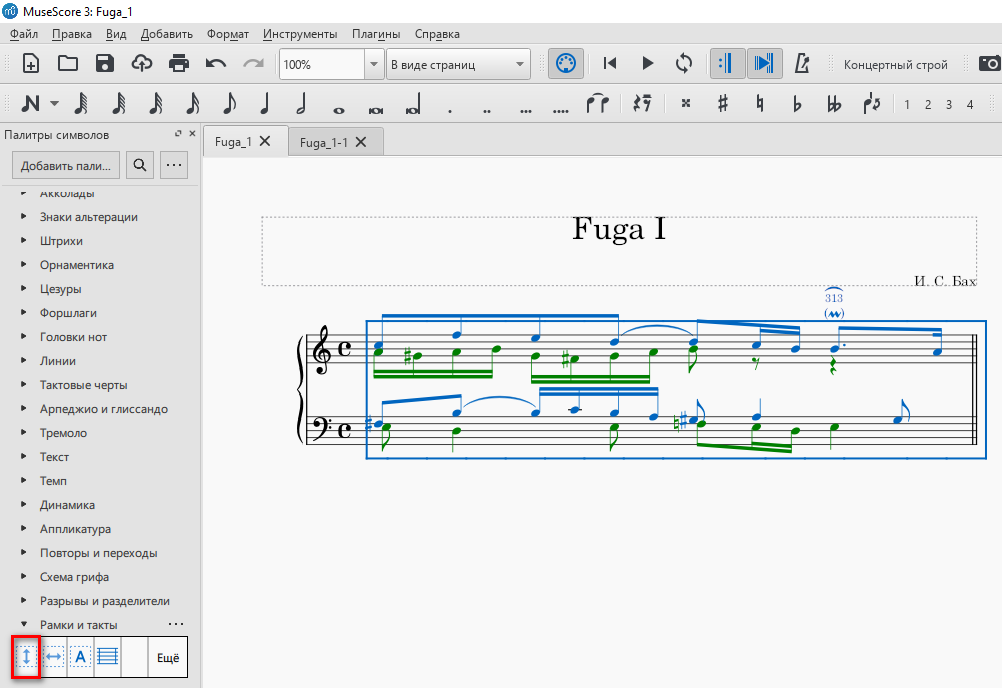Save the score with floppy disk icon
The width and height of the screenshot is (1002, 688).
[x=105, y=64]
